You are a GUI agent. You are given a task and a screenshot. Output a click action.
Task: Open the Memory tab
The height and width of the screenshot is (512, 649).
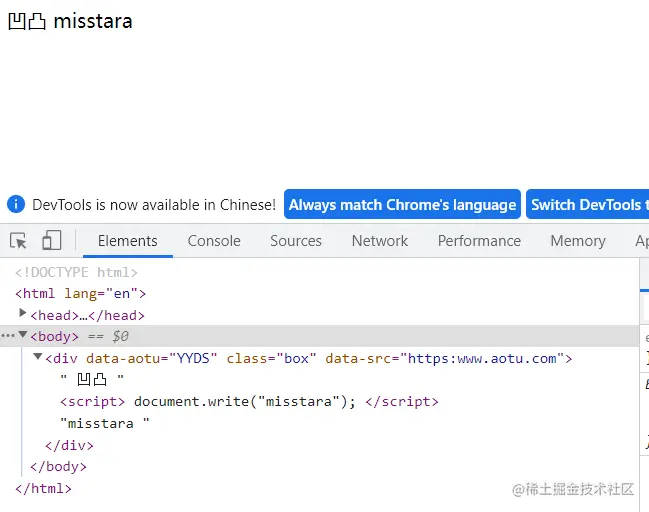[578, 241]
